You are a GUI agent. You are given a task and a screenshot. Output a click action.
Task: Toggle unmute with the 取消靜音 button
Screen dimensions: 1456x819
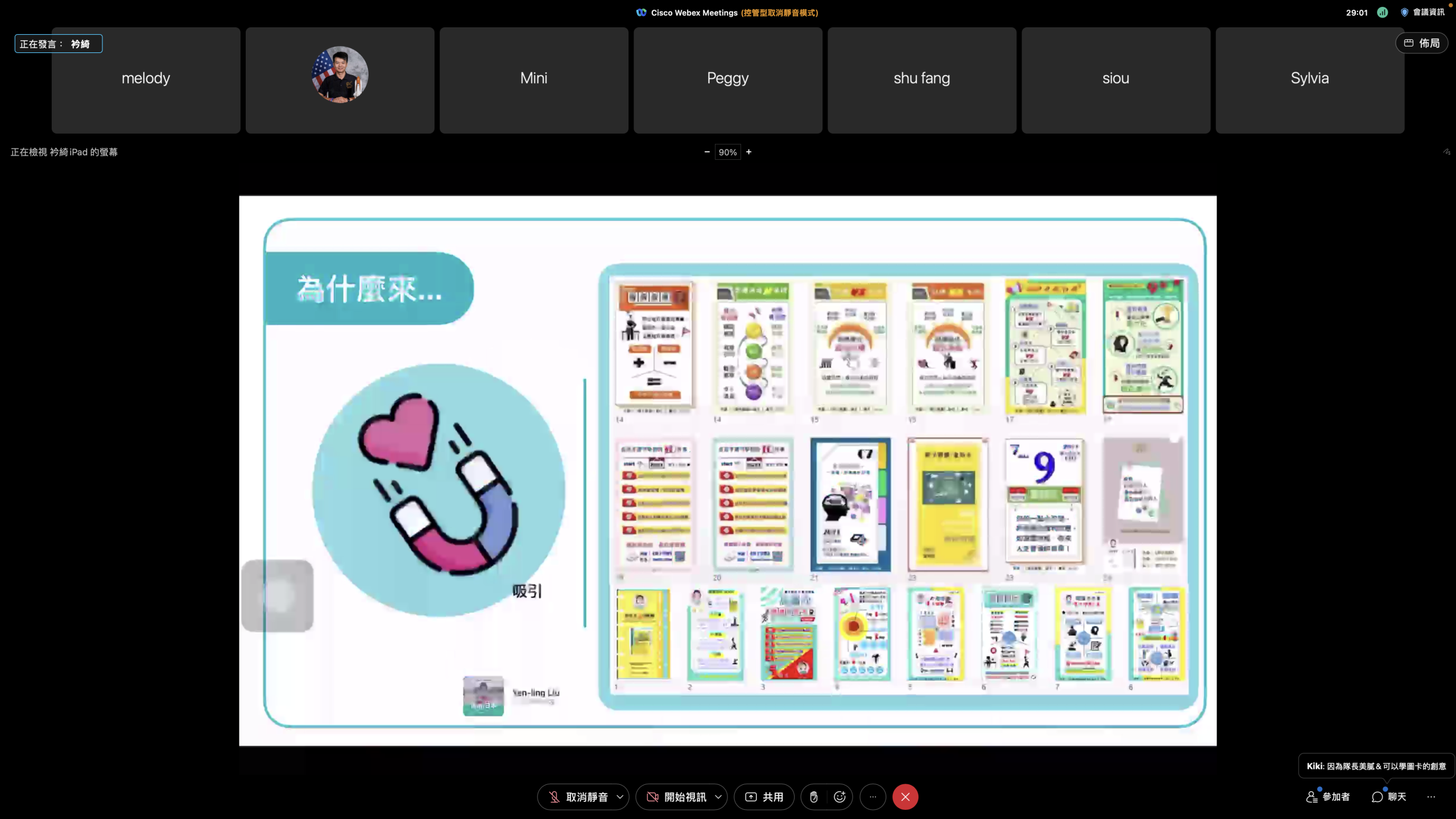click(x=578, y=797)
